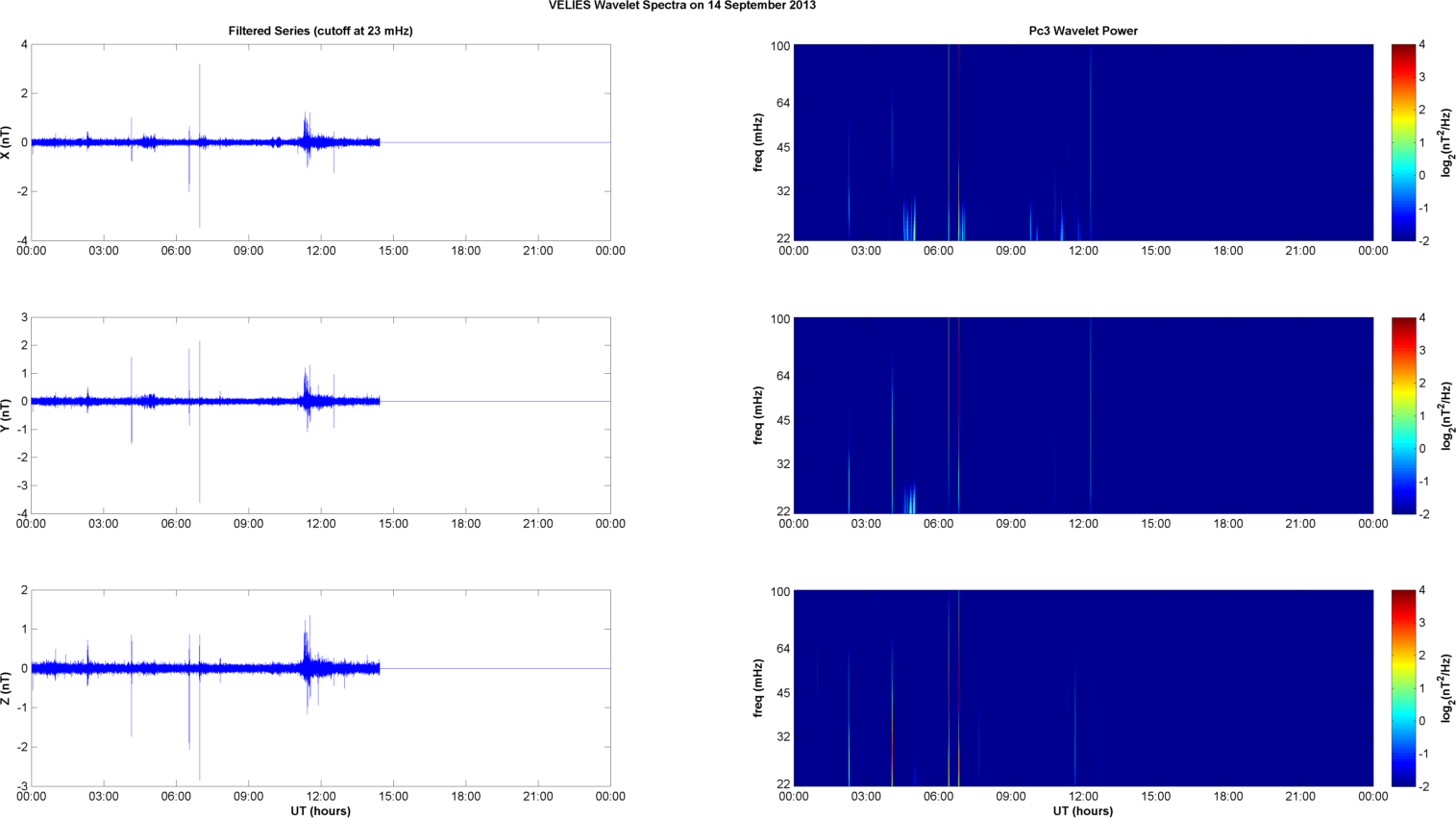Click UT (hours) label under the bottom spectrogram
The height and width of the screenshot is (818, 1456).
(x=1083, y=810)
